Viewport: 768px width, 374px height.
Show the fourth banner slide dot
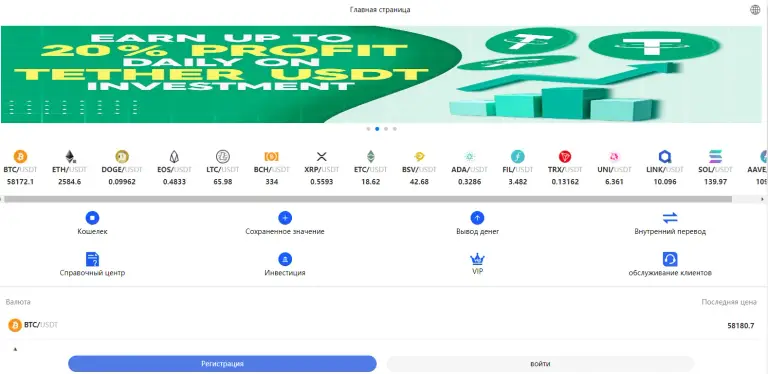(395, 129)
